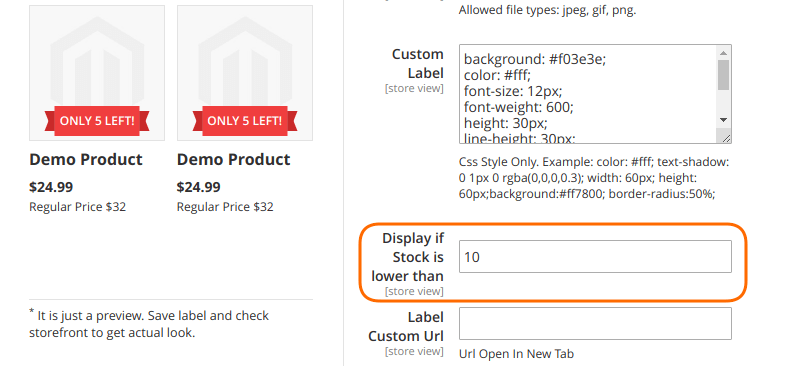This screenshot has height=387, width=790.
Task: Select the ONLY 5 LEFT ribbon on first product
Action: click(97, 121)
